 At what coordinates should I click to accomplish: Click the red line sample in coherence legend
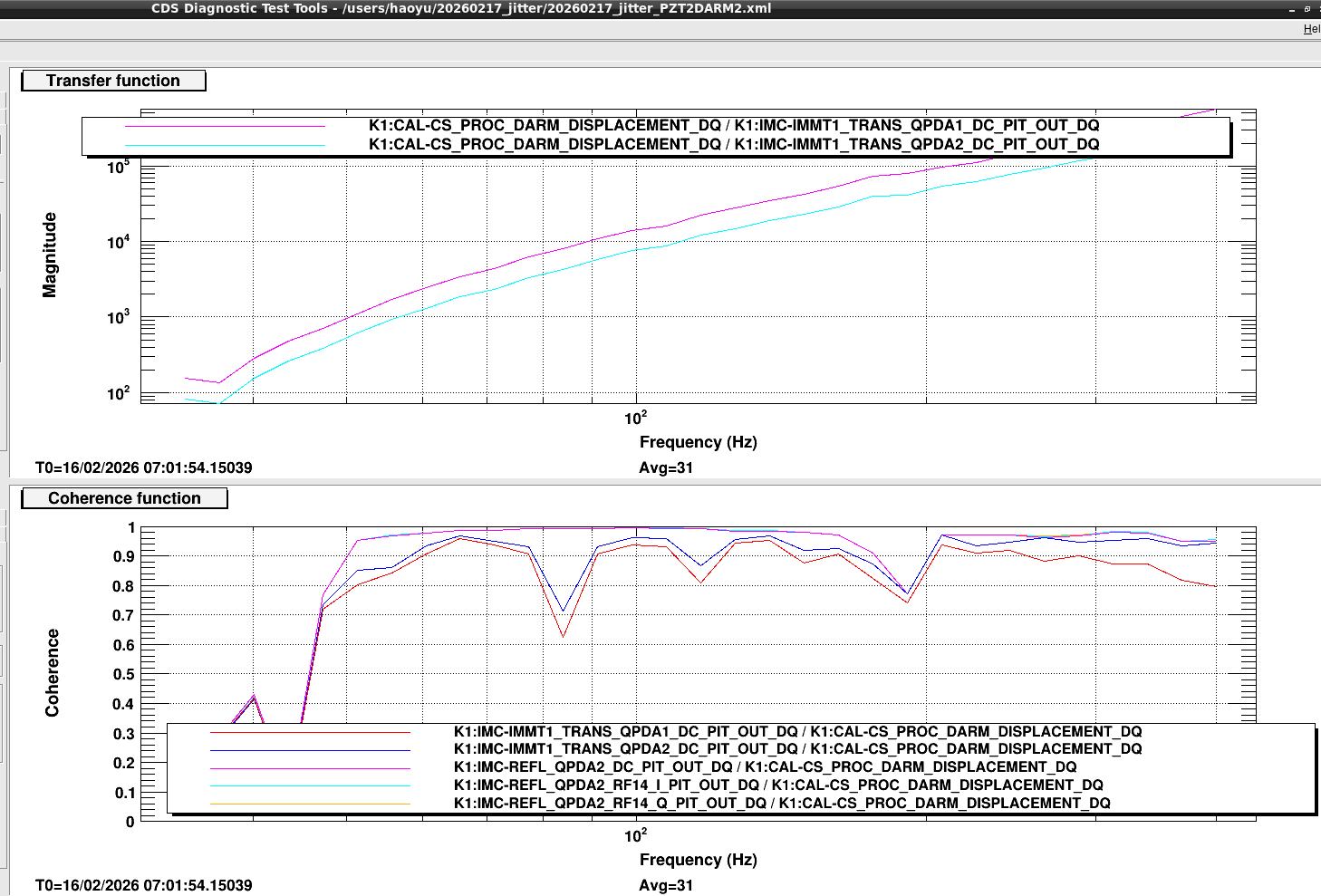pos(310,732)
